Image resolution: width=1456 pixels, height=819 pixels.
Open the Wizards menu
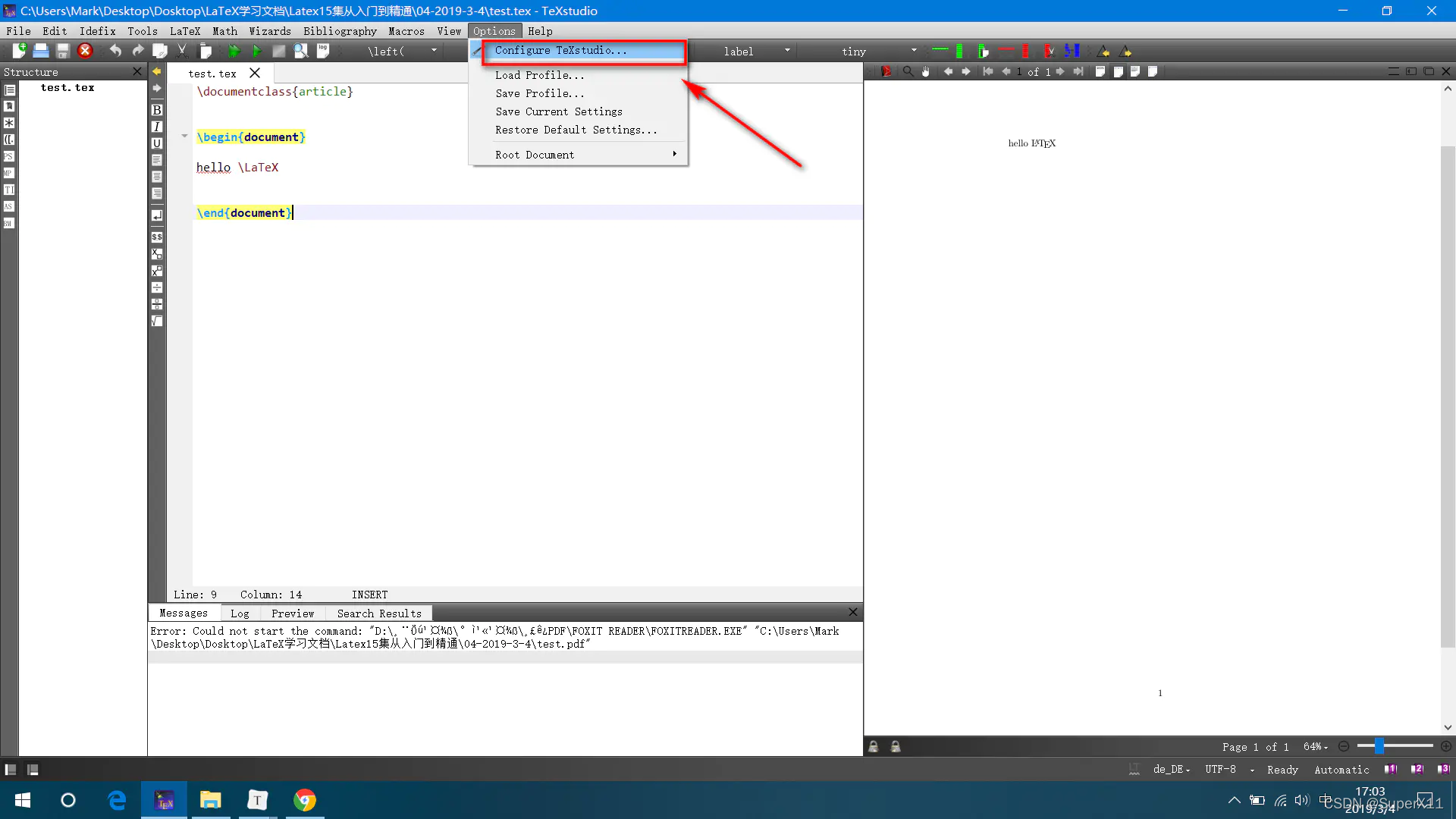point(270,31)
